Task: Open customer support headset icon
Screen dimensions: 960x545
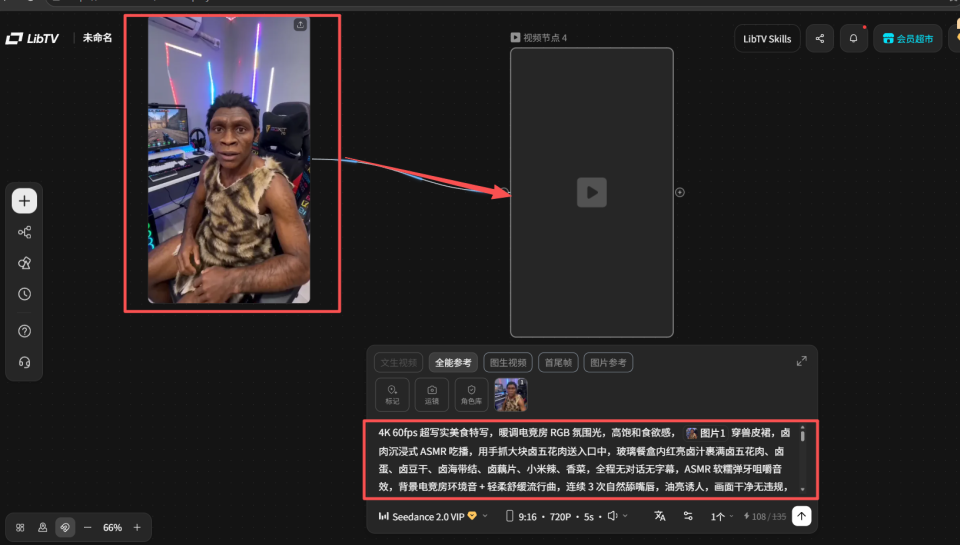Action: point(24,363)
